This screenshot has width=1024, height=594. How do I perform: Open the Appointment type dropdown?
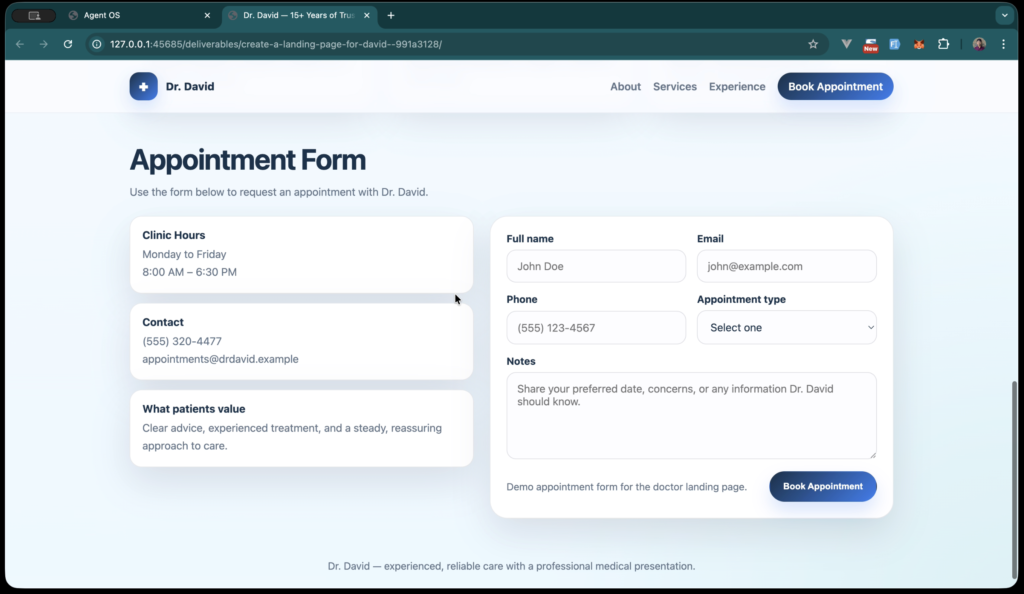(x=786, y=327)
